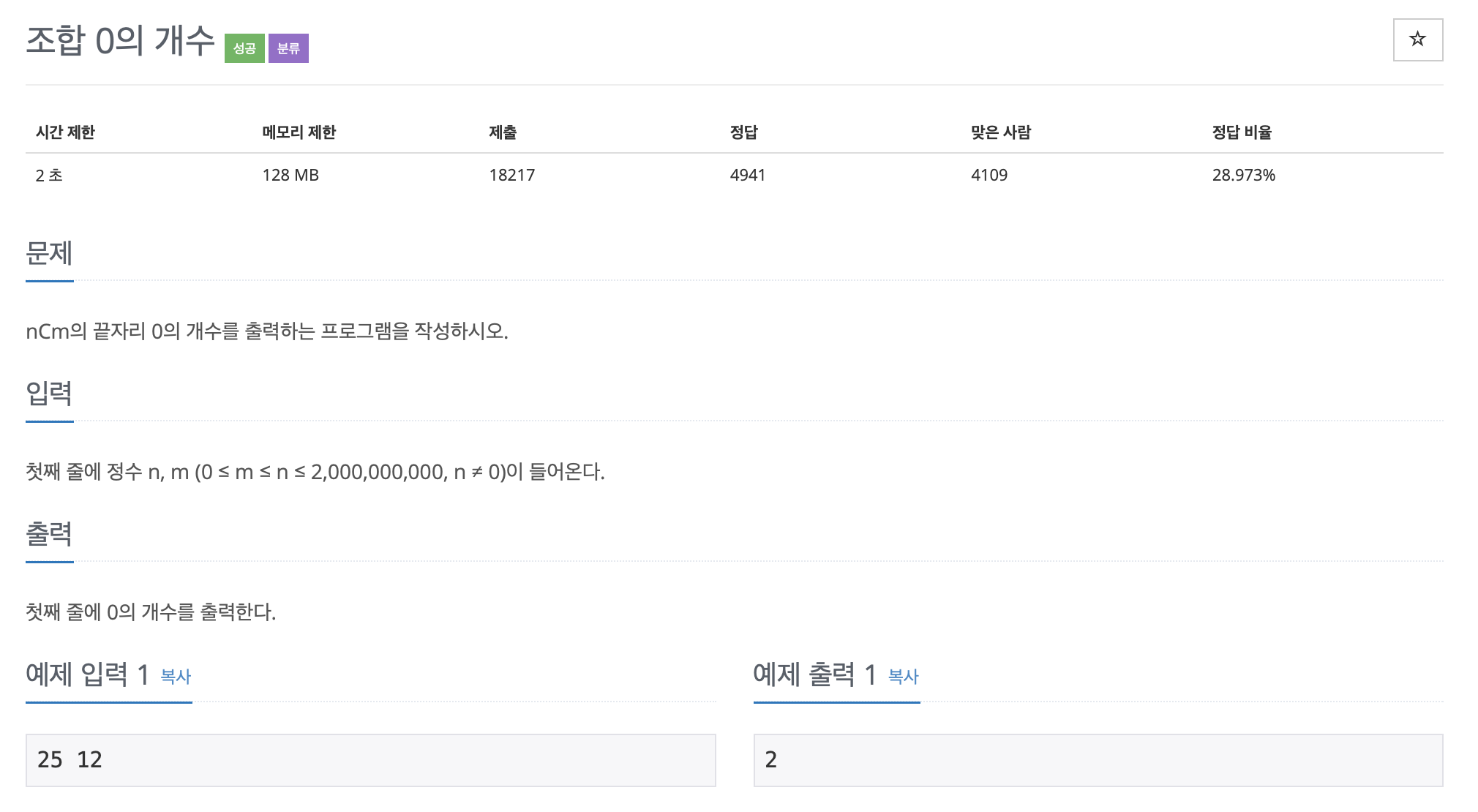Click the example output box showing 2

[1098, 760]
